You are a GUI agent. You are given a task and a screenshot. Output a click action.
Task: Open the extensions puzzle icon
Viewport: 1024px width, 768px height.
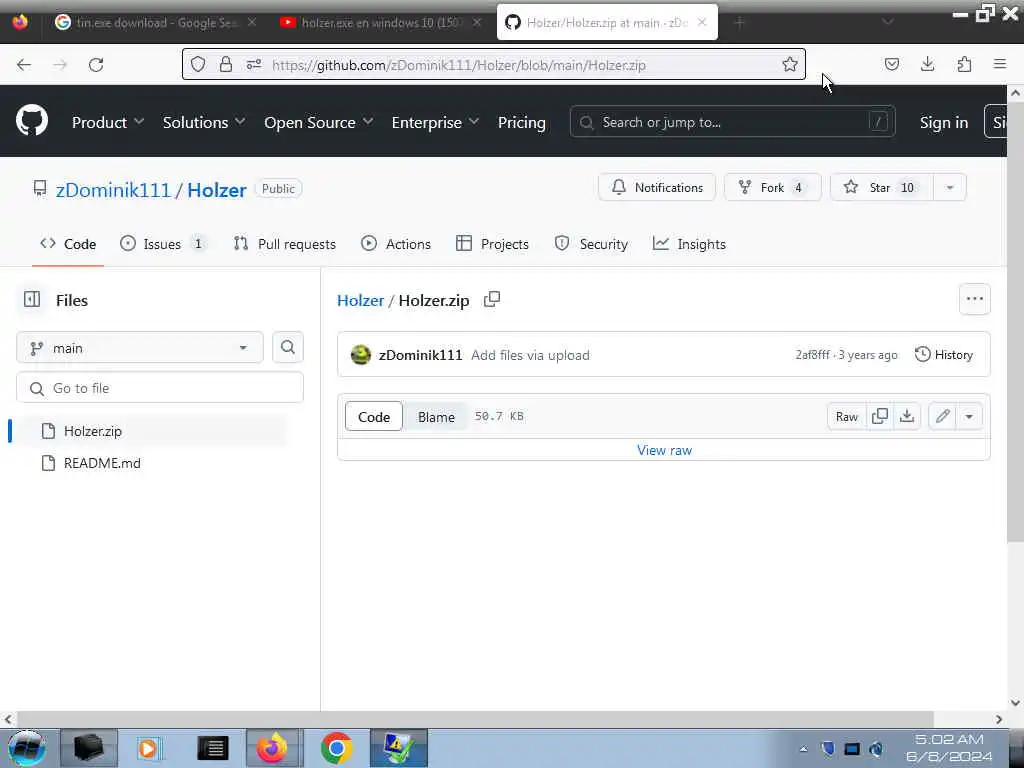click(x=964, y=64)
